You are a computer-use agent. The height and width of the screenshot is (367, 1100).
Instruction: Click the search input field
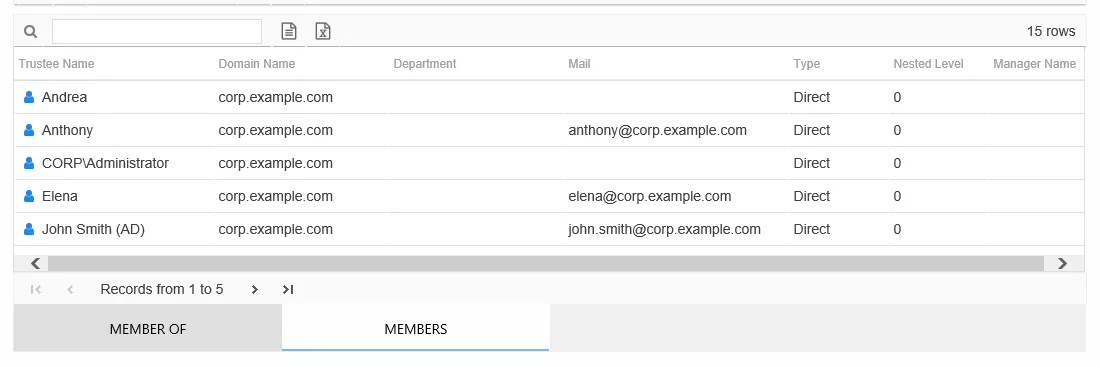(157, 32)
